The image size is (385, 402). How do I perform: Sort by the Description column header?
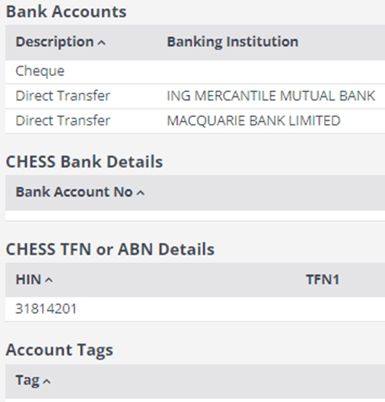coord(55,42)
